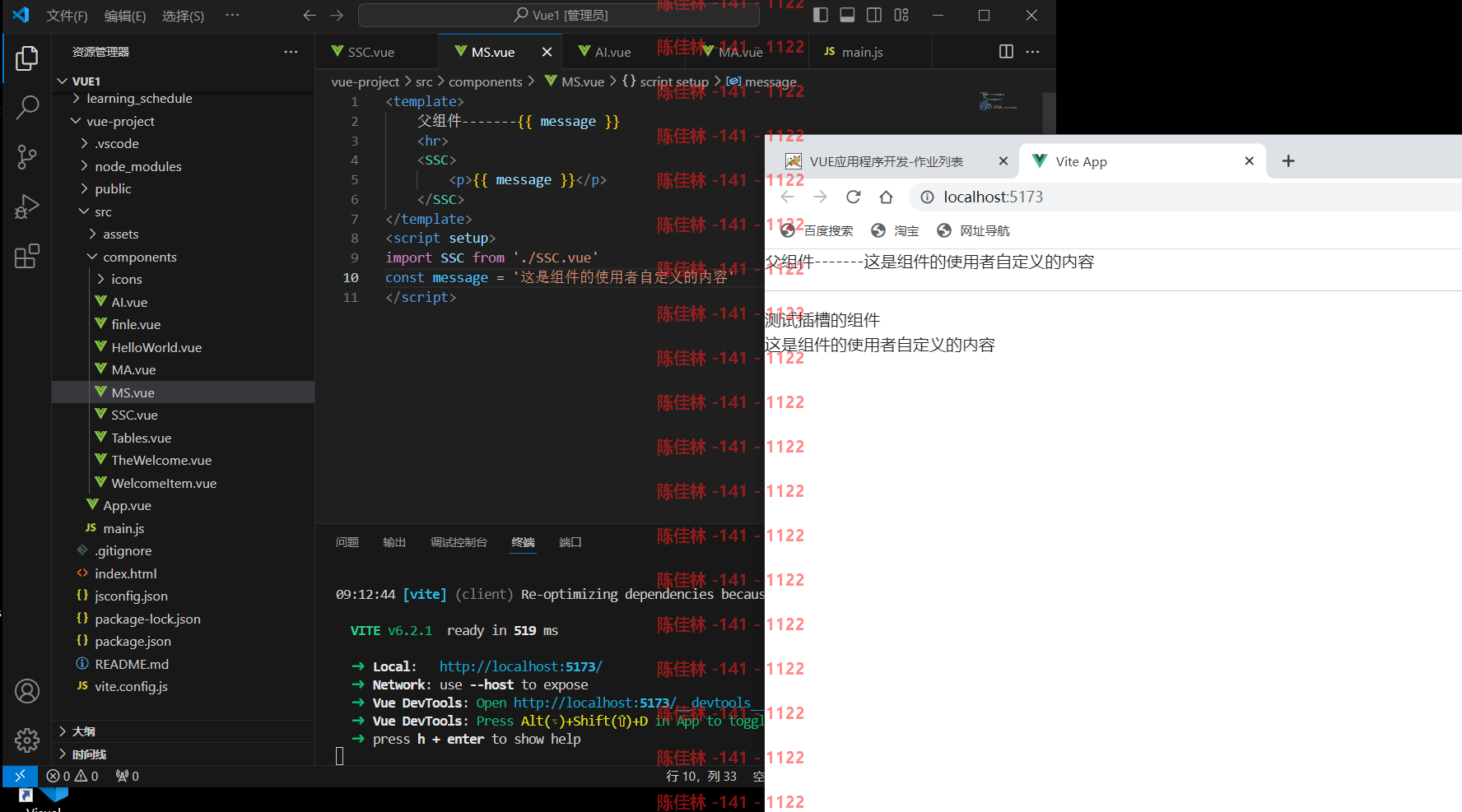Open the Source Control view

click(x=27, y=156)
